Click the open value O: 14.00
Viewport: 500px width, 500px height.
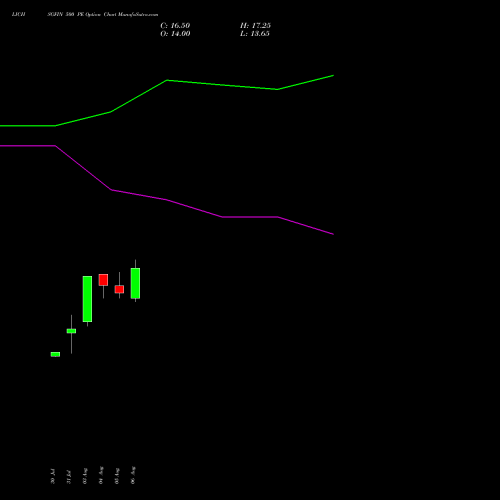point(175,34)
